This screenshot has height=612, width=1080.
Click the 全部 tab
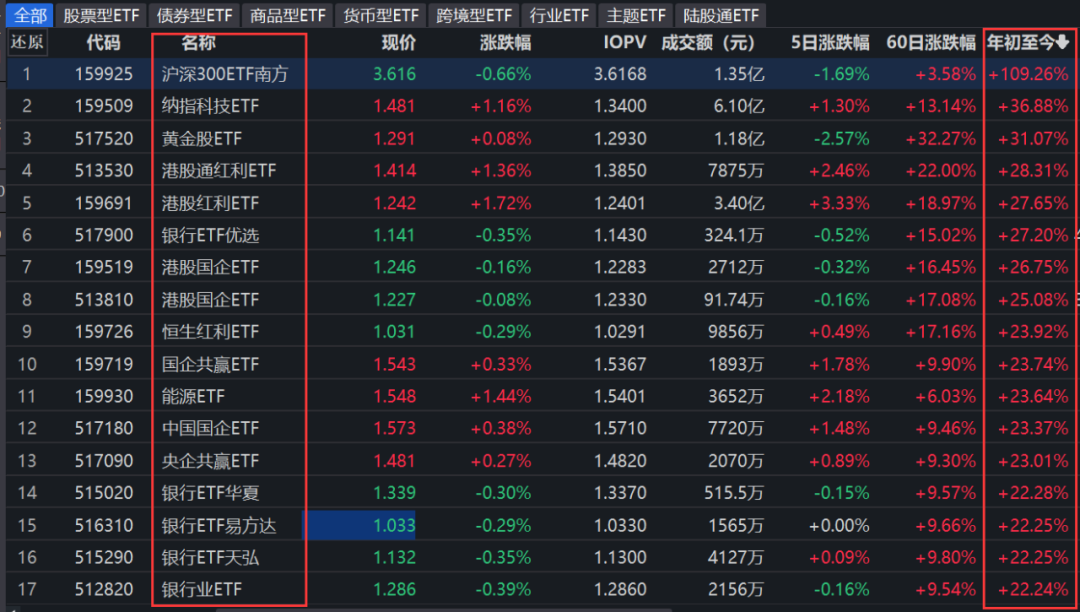click(x=30, y=15)
